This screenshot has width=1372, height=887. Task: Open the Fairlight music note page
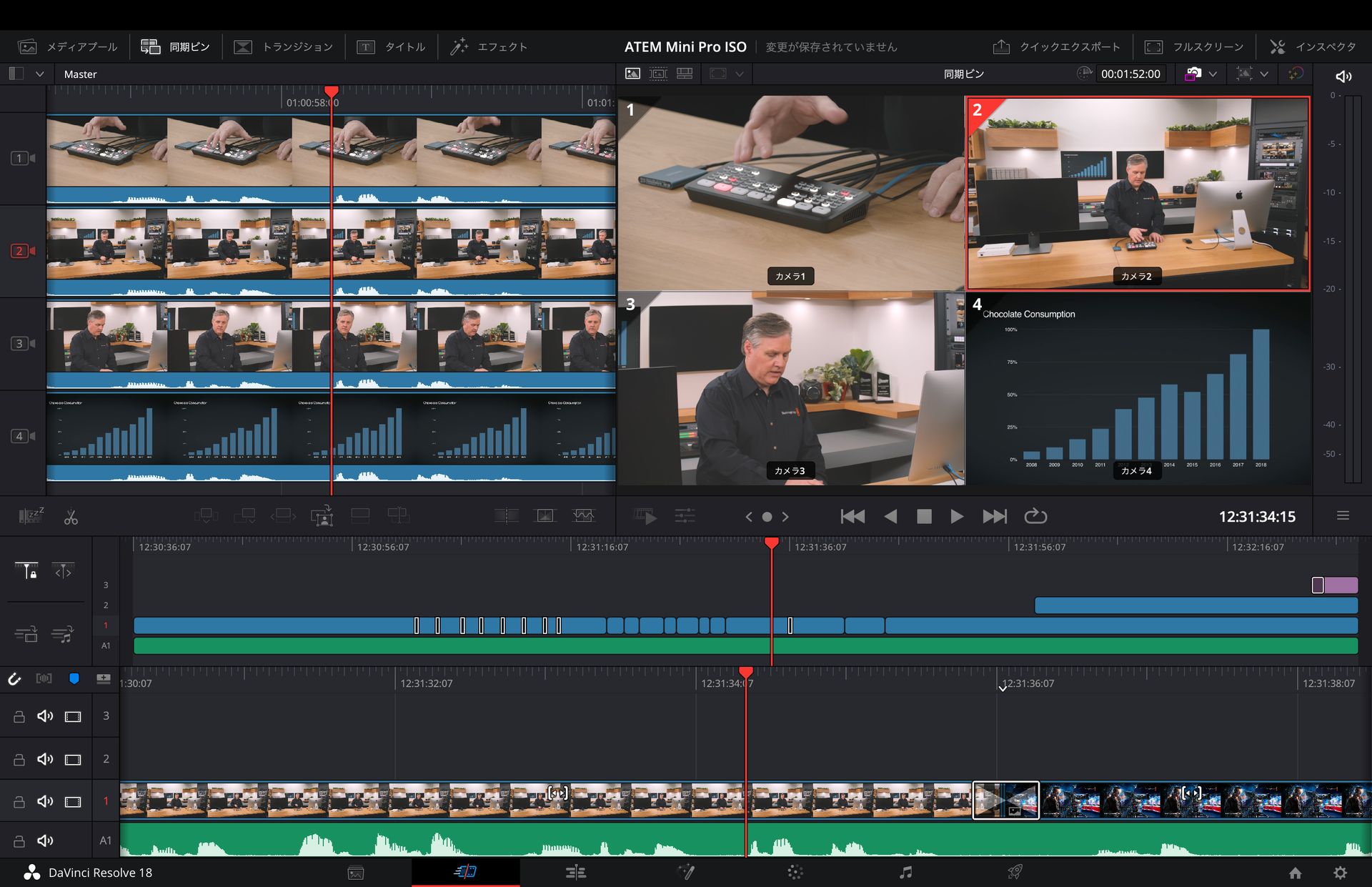[905, 872]
